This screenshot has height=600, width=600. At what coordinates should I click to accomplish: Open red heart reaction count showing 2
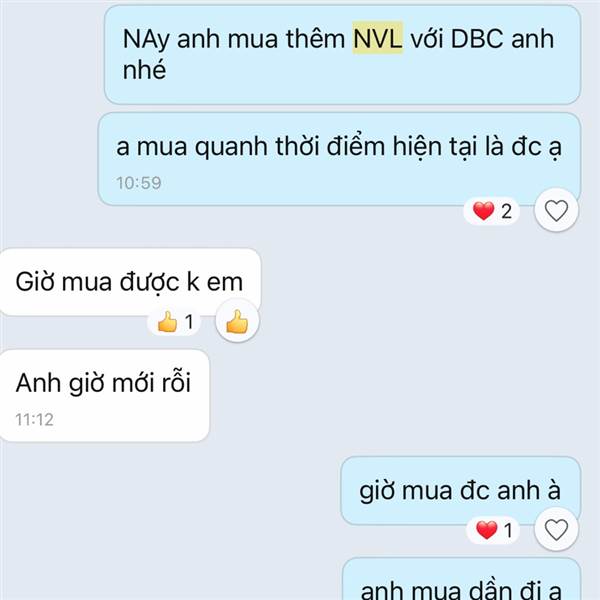coord(492,211)
